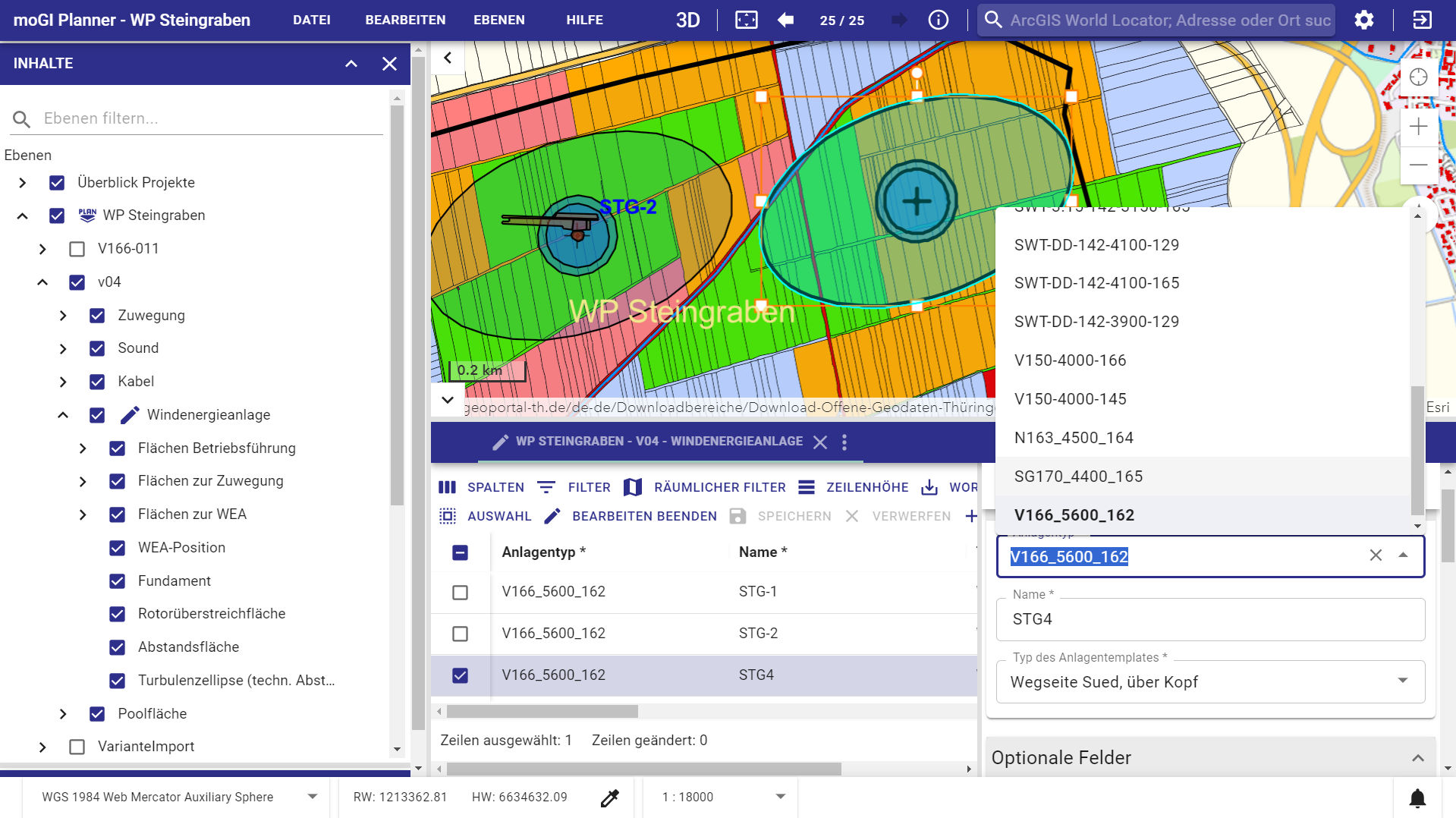Toggle the Kabel layer checkbox

97,382
